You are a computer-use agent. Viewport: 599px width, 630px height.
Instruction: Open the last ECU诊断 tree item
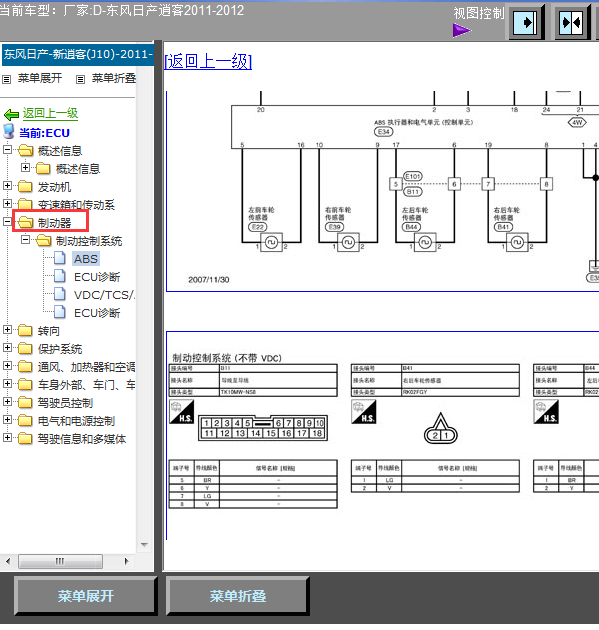pos(97,313)
